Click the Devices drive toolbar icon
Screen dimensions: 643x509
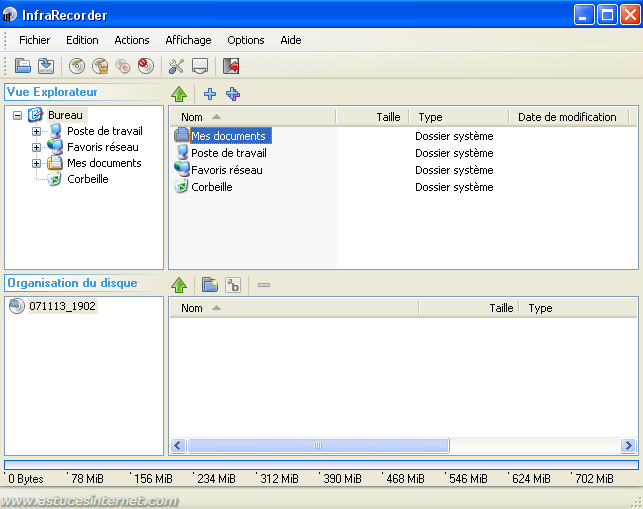[x=200, y=66]
